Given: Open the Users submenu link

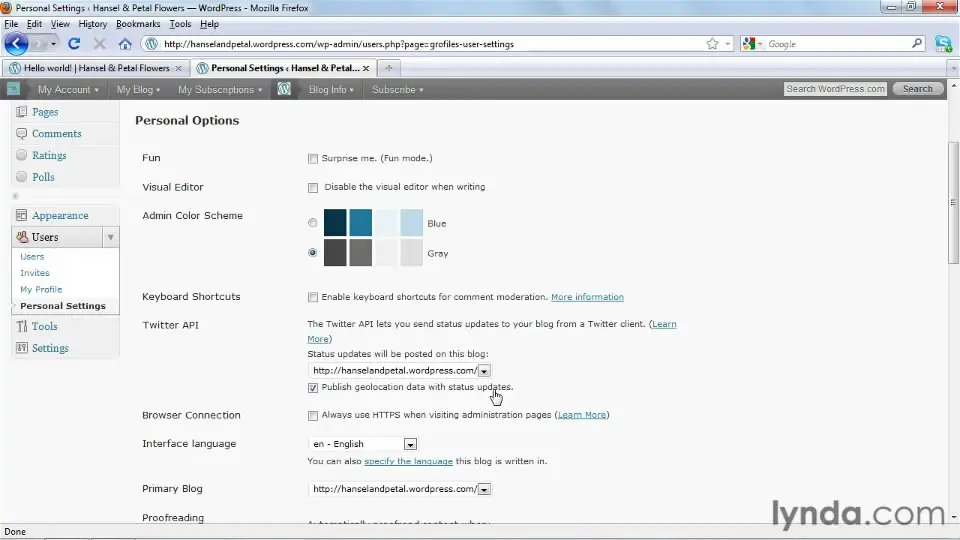Looking at the screenshot, I should coord(32,257).
